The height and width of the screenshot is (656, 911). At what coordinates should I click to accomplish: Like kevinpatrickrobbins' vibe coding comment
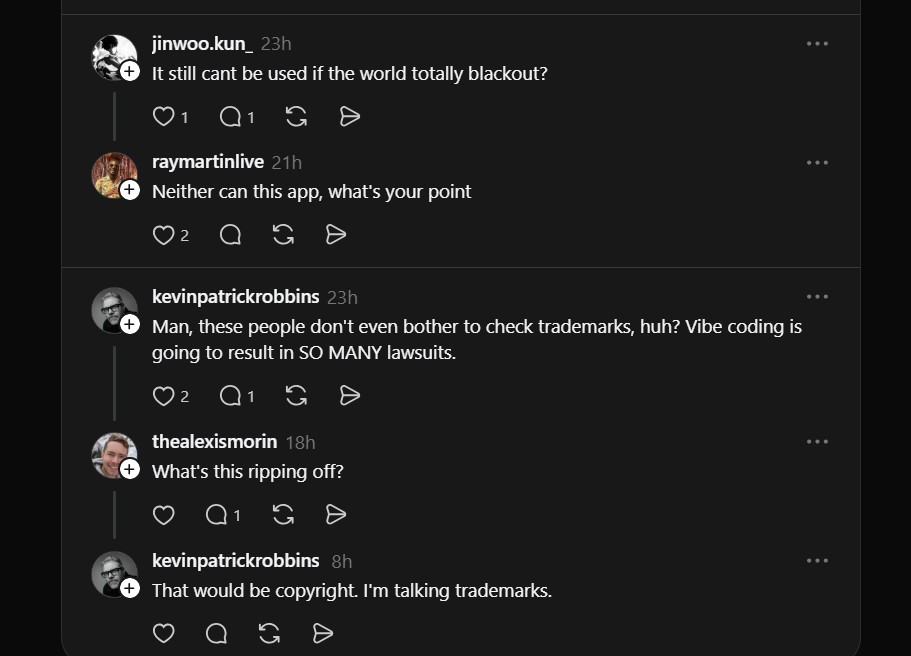164,396
